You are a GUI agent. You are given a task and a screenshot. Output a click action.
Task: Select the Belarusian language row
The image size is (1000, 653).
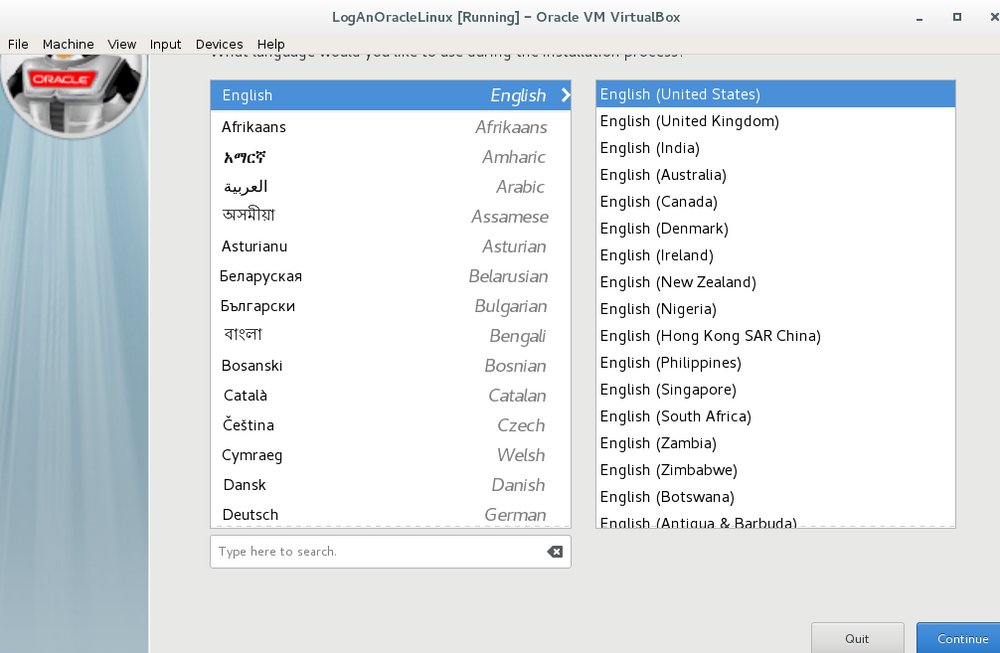(x=390, y=276)
